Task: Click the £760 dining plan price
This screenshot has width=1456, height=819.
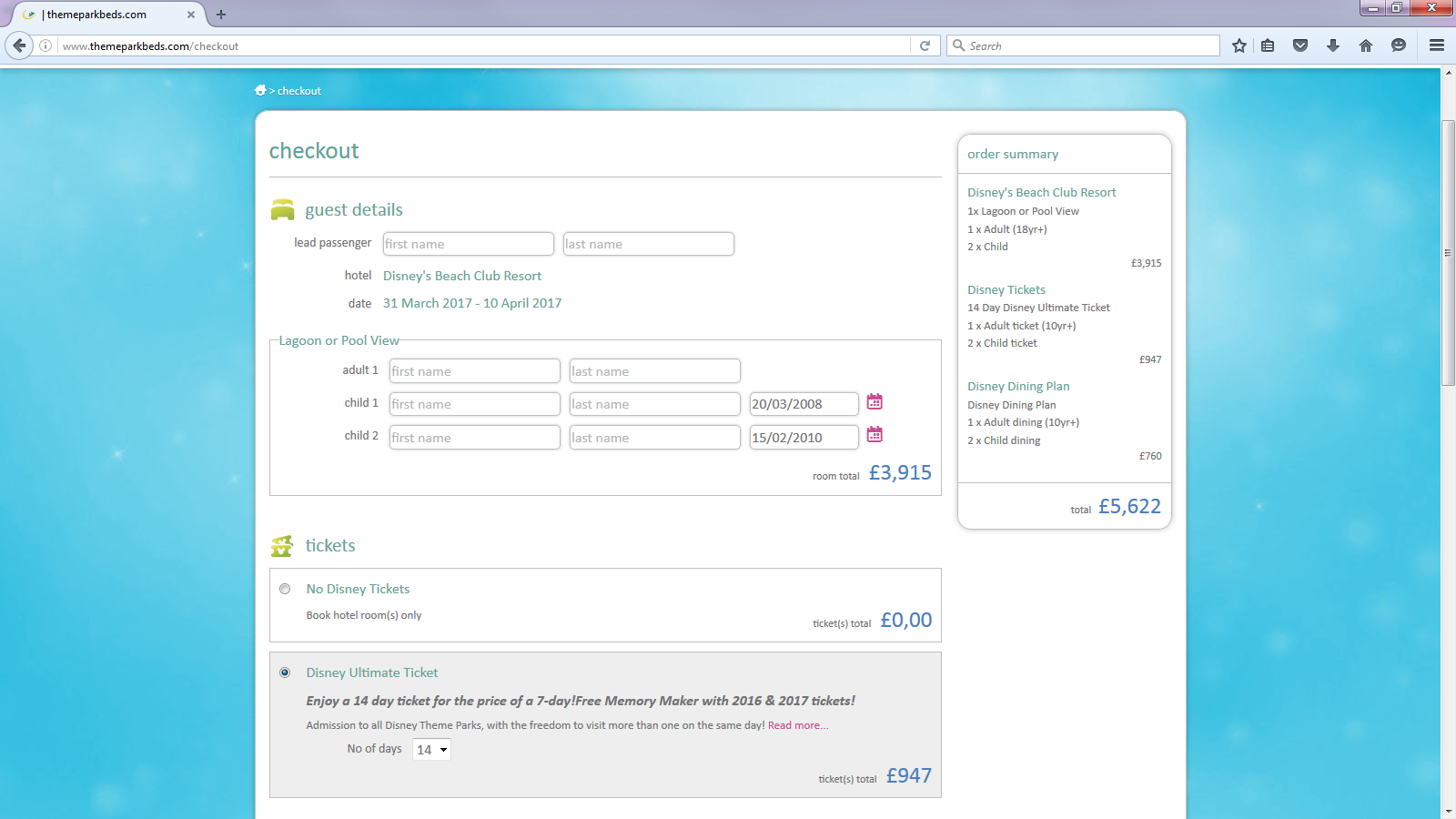Action: point(1150,456)
